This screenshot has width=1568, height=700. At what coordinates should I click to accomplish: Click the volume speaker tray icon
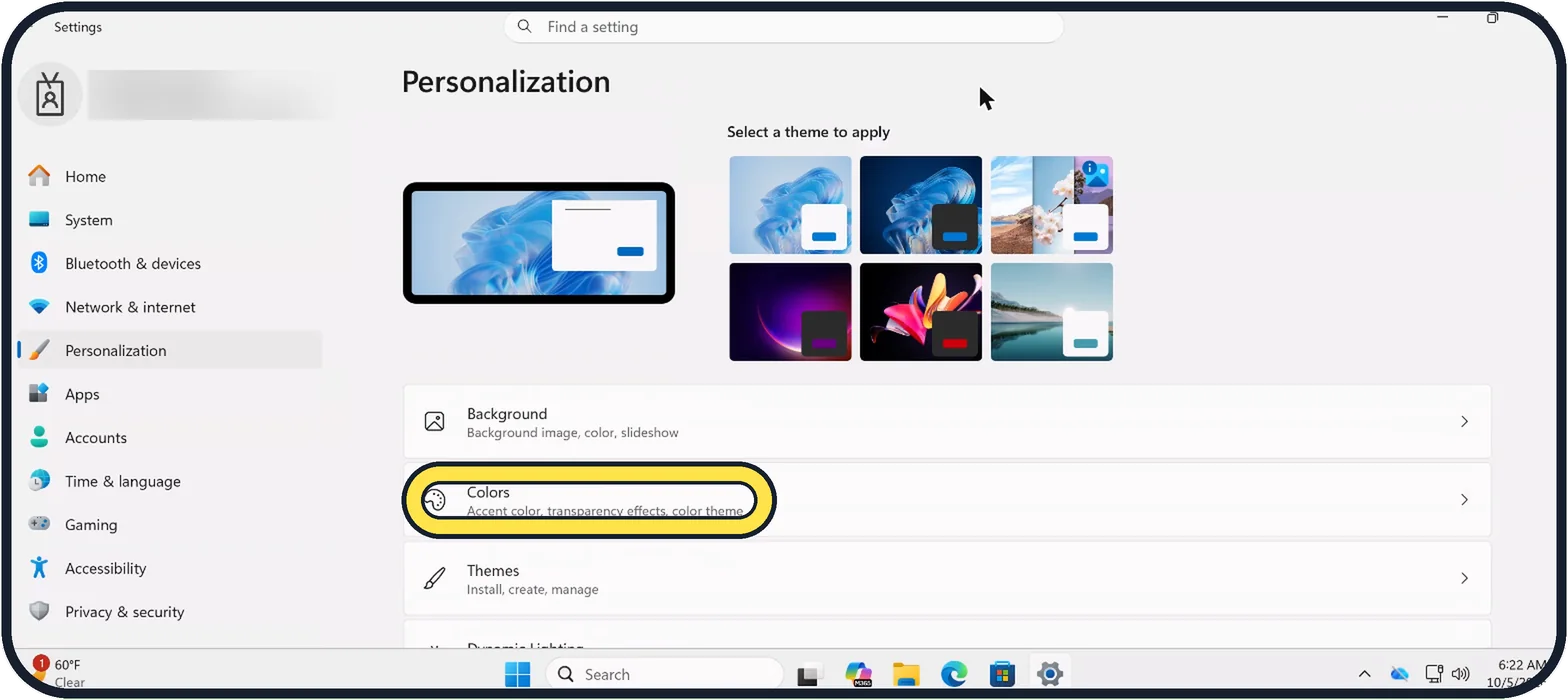pyautogui.click(x=1460, y=674)
